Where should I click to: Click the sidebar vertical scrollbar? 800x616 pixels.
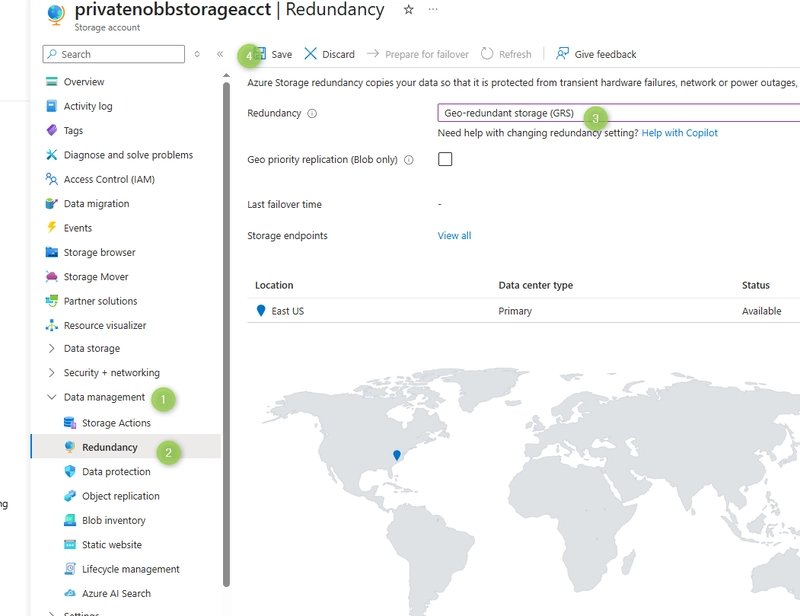tap(227, 332)
